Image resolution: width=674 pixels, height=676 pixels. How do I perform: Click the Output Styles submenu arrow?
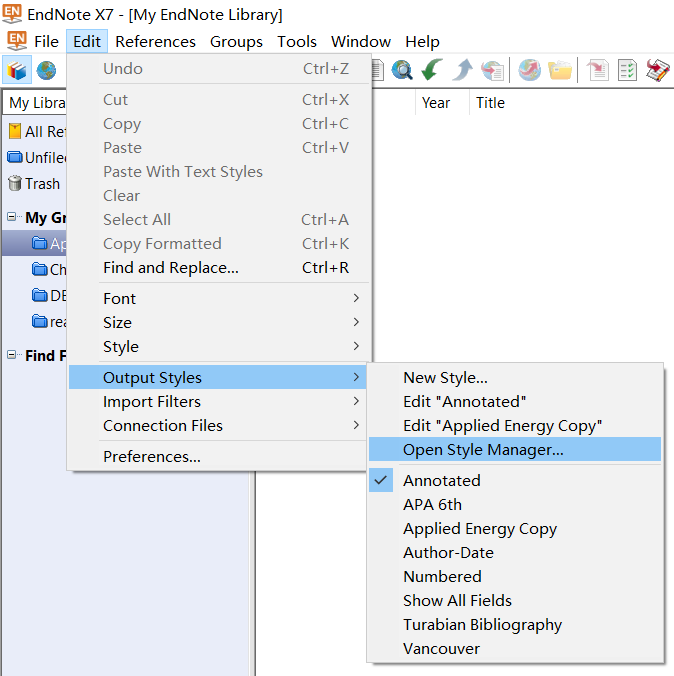tap(356, 377)
